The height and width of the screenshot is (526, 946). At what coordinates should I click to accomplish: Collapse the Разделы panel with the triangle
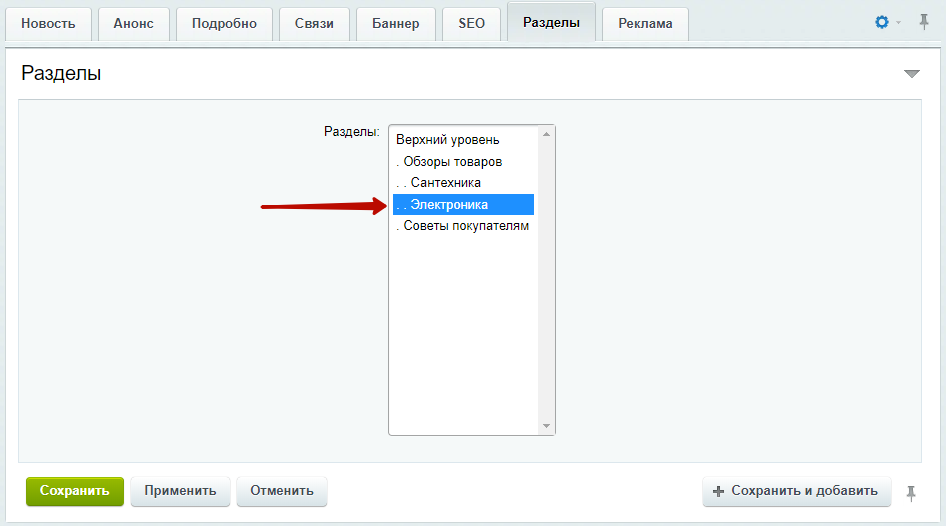[x=912, y=74]
